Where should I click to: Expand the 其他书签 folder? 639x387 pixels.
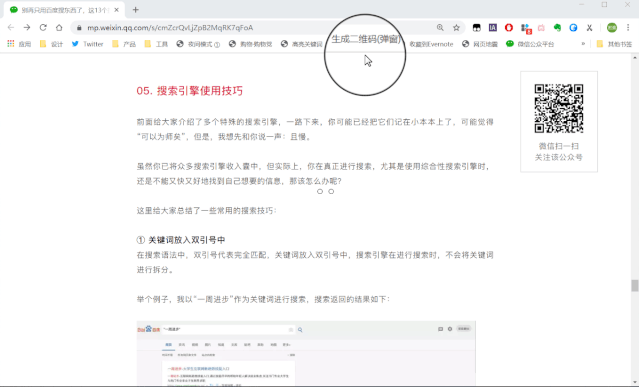[614, 44]
